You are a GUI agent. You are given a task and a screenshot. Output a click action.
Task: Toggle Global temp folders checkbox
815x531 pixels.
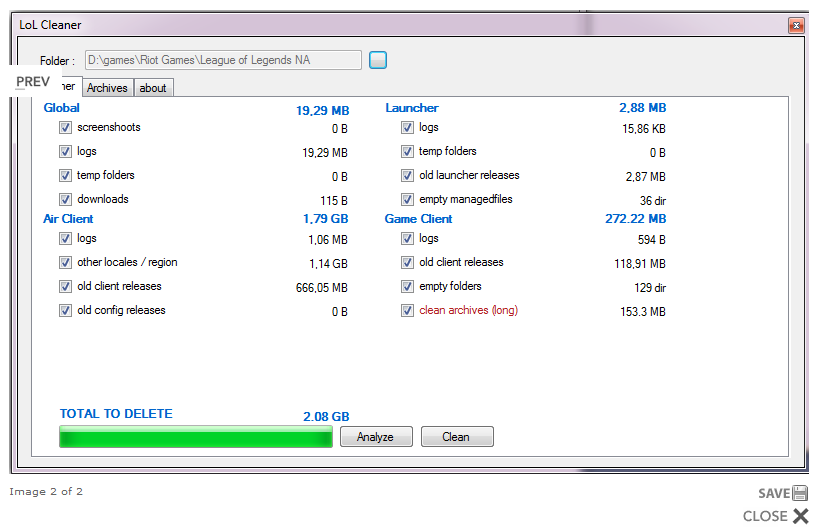[x=65, y=176]
